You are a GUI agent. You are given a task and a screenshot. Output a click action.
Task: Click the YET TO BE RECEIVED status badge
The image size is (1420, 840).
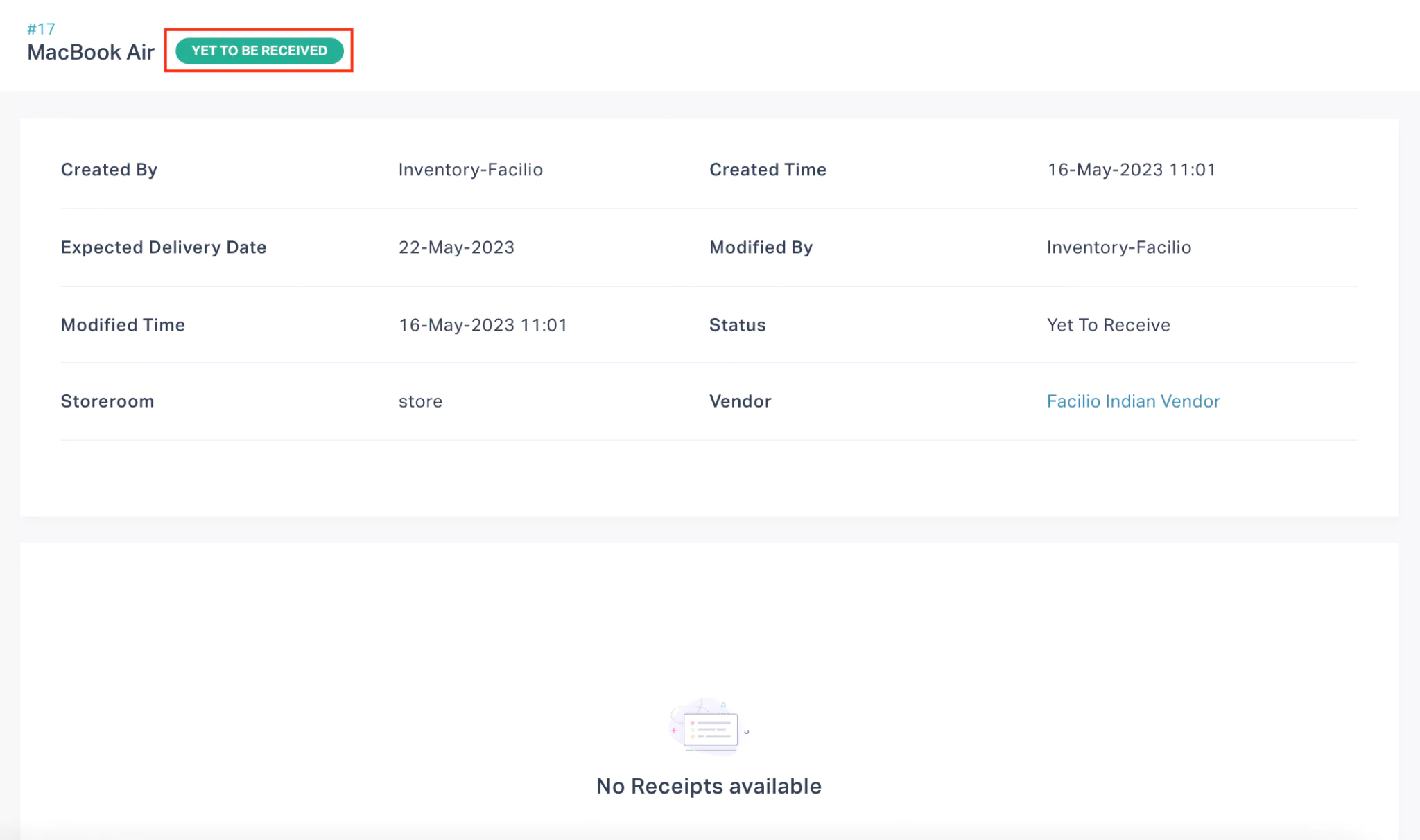tap(259, 51)
